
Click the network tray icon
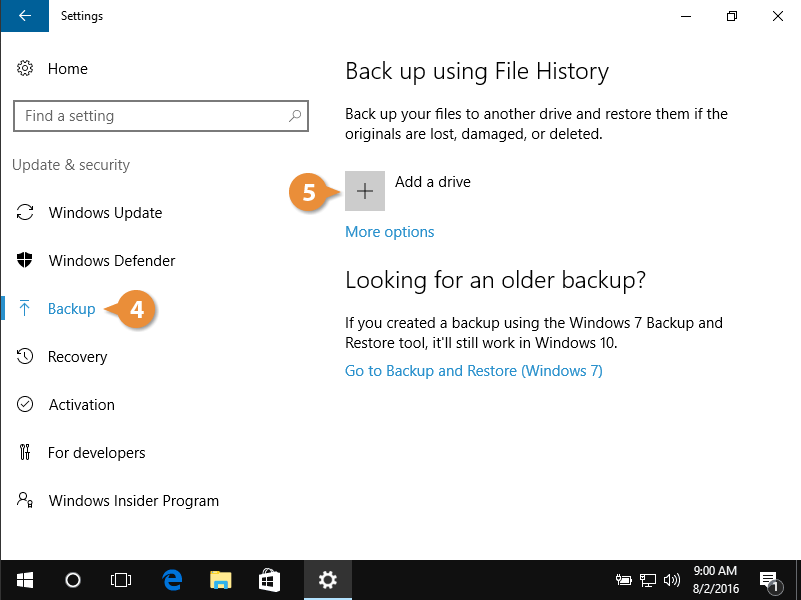[648, 580]
